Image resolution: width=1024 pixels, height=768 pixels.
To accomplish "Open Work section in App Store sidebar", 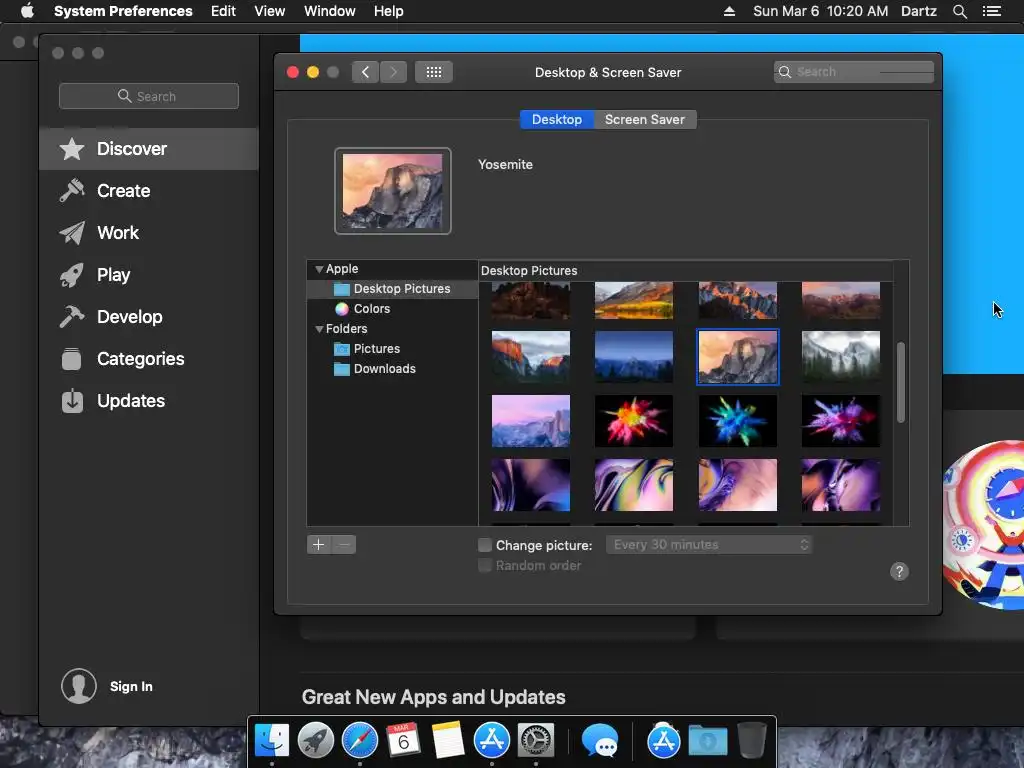I will [149, 232].
